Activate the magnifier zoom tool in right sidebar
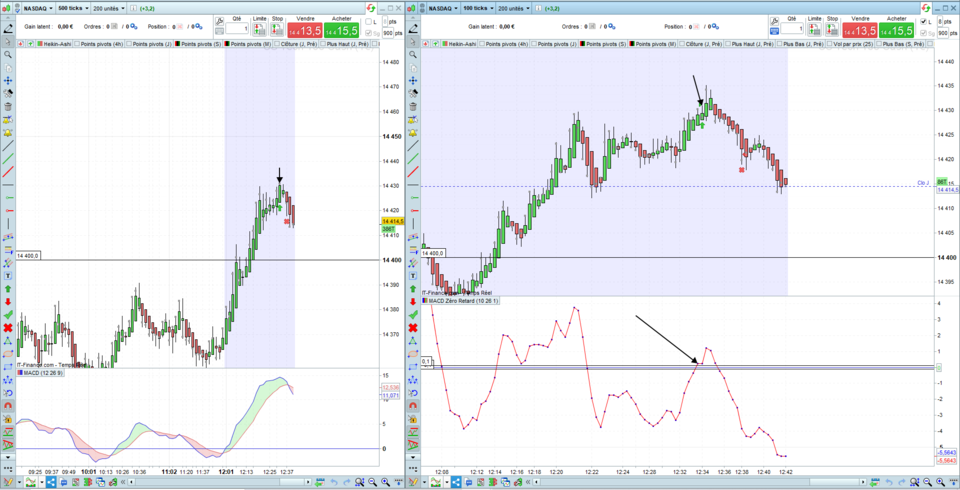 coord(413,55)
